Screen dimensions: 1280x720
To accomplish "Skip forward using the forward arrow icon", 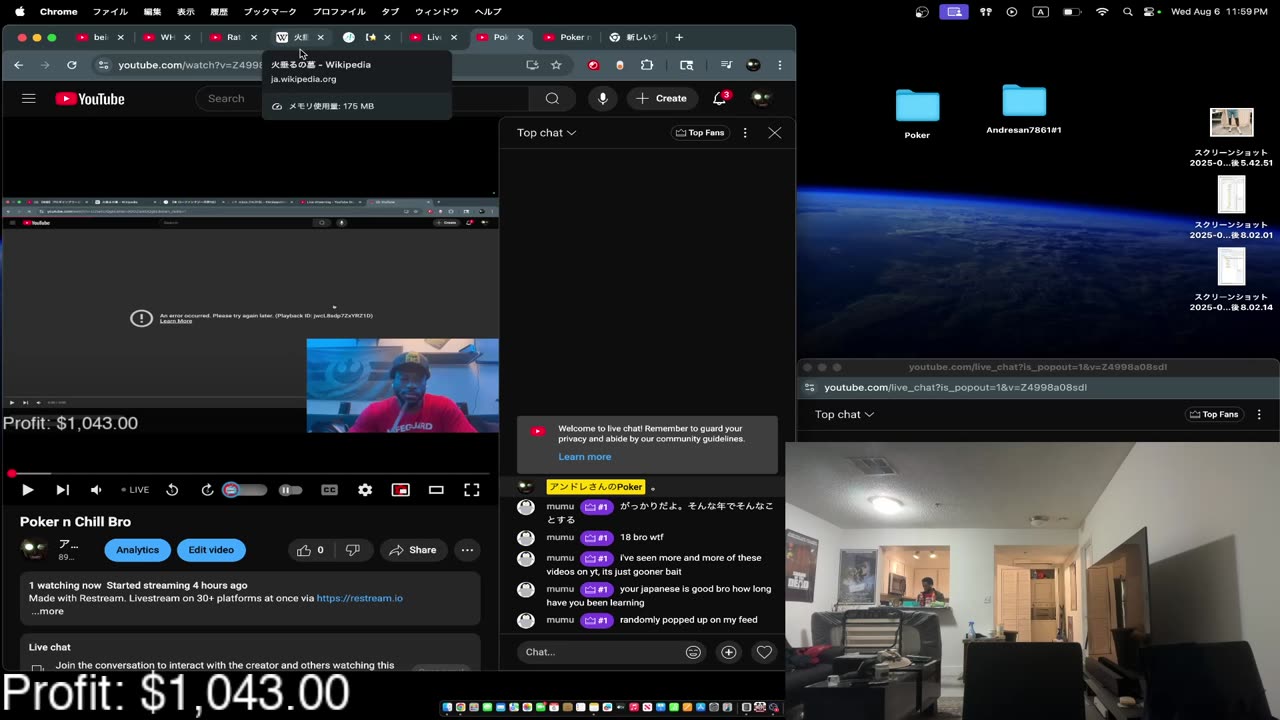I will (x=207, y=490).
